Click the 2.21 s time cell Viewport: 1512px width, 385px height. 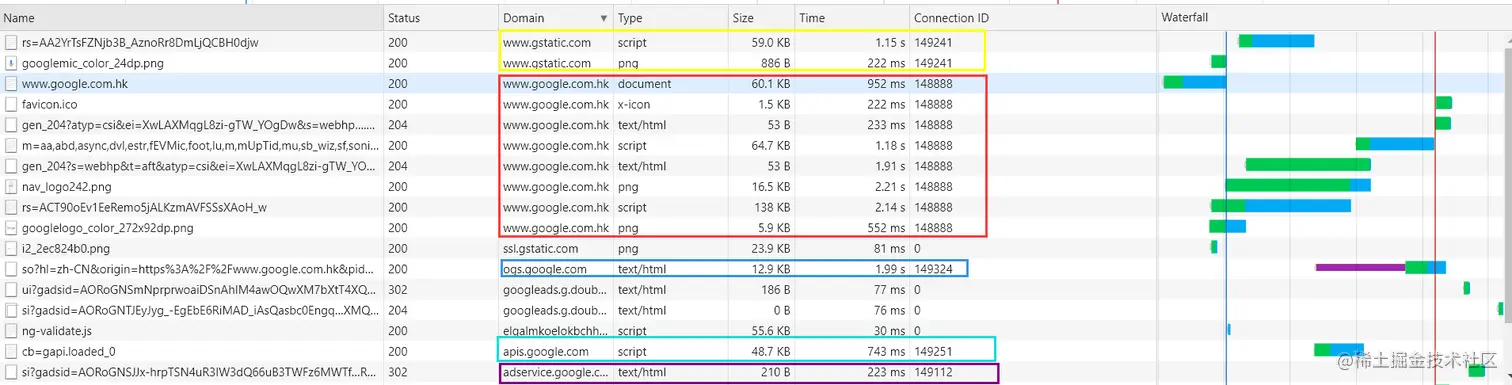pos(890,187)
